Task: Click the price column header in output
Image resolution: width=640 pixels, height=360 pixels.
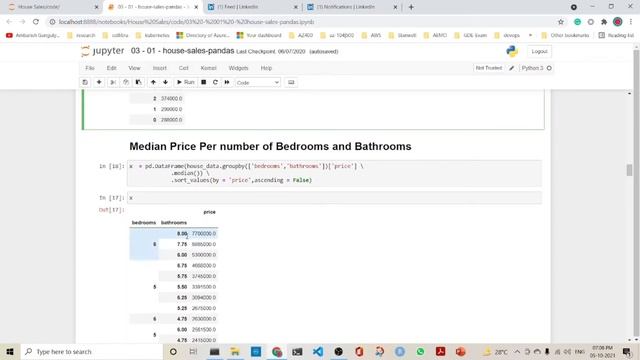Action: click(x=209, y=212)
